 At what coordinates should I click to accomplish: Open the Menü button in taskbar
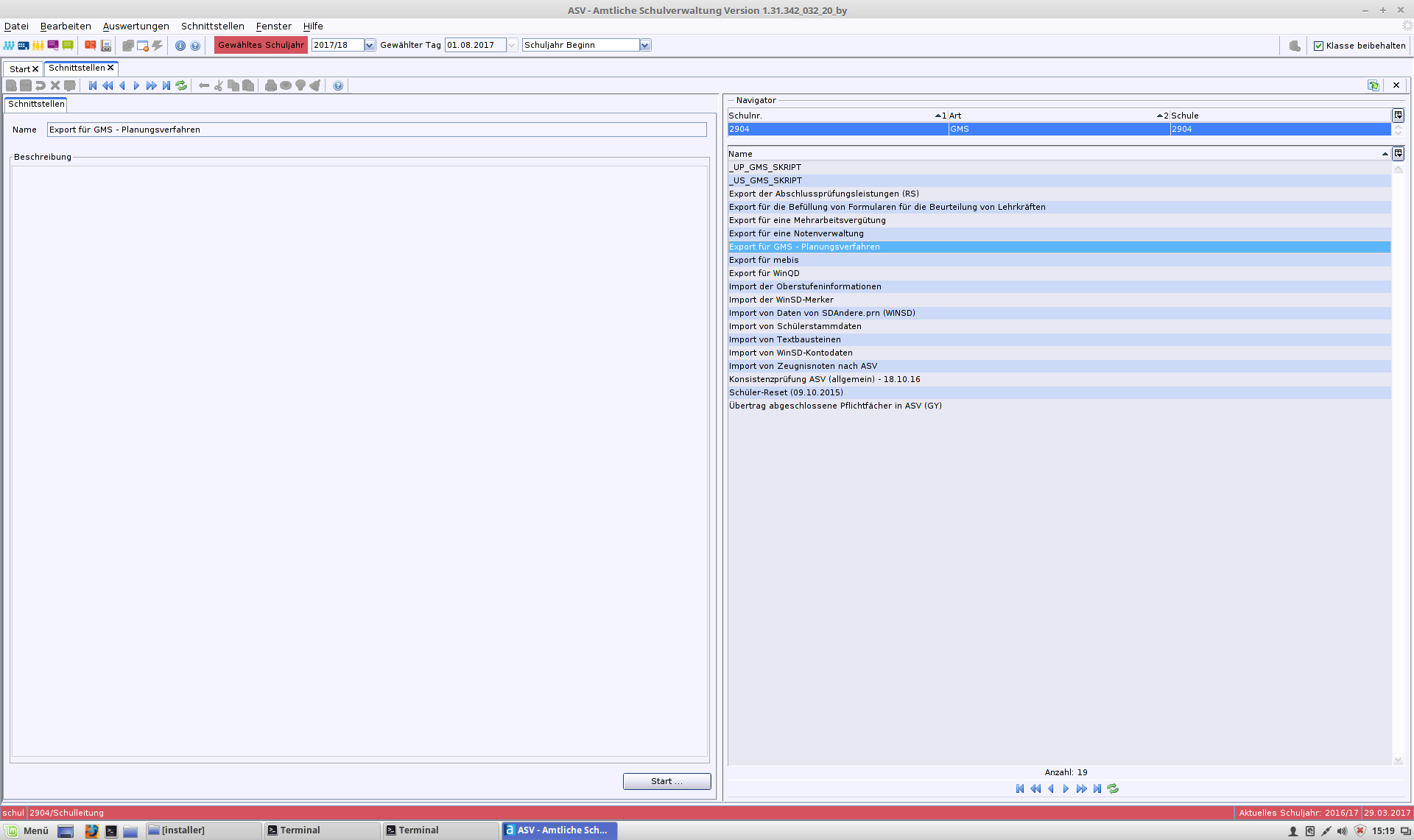pyautogui.click(x=28, y=830)
